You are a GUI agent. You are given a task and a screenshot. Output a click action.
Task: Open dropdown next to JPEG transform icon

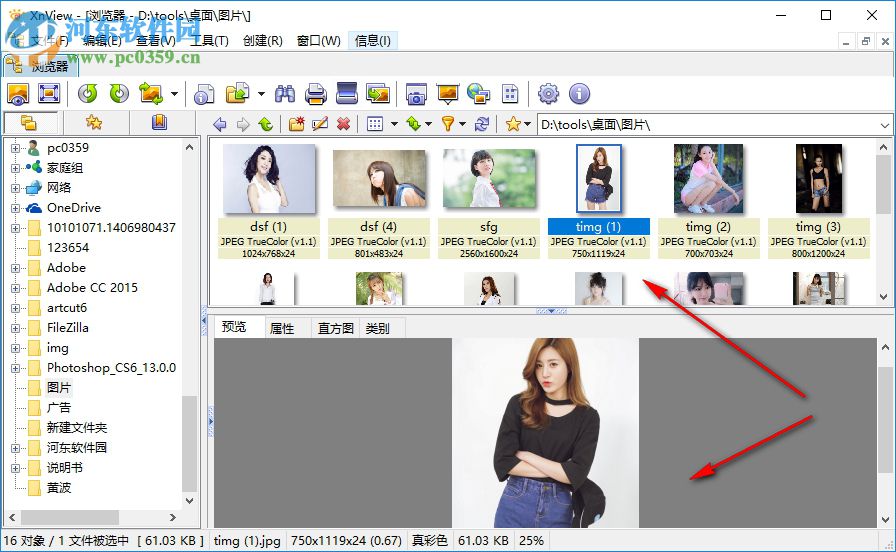tap(174, 94)
